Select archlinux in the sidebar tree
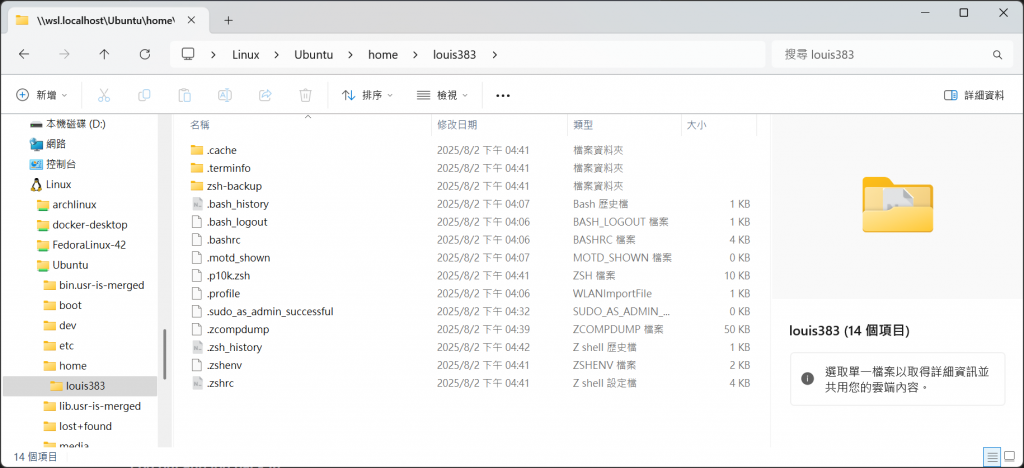Image resolution: width=1024 pixels, height=468 pixels. click(74, 204)
